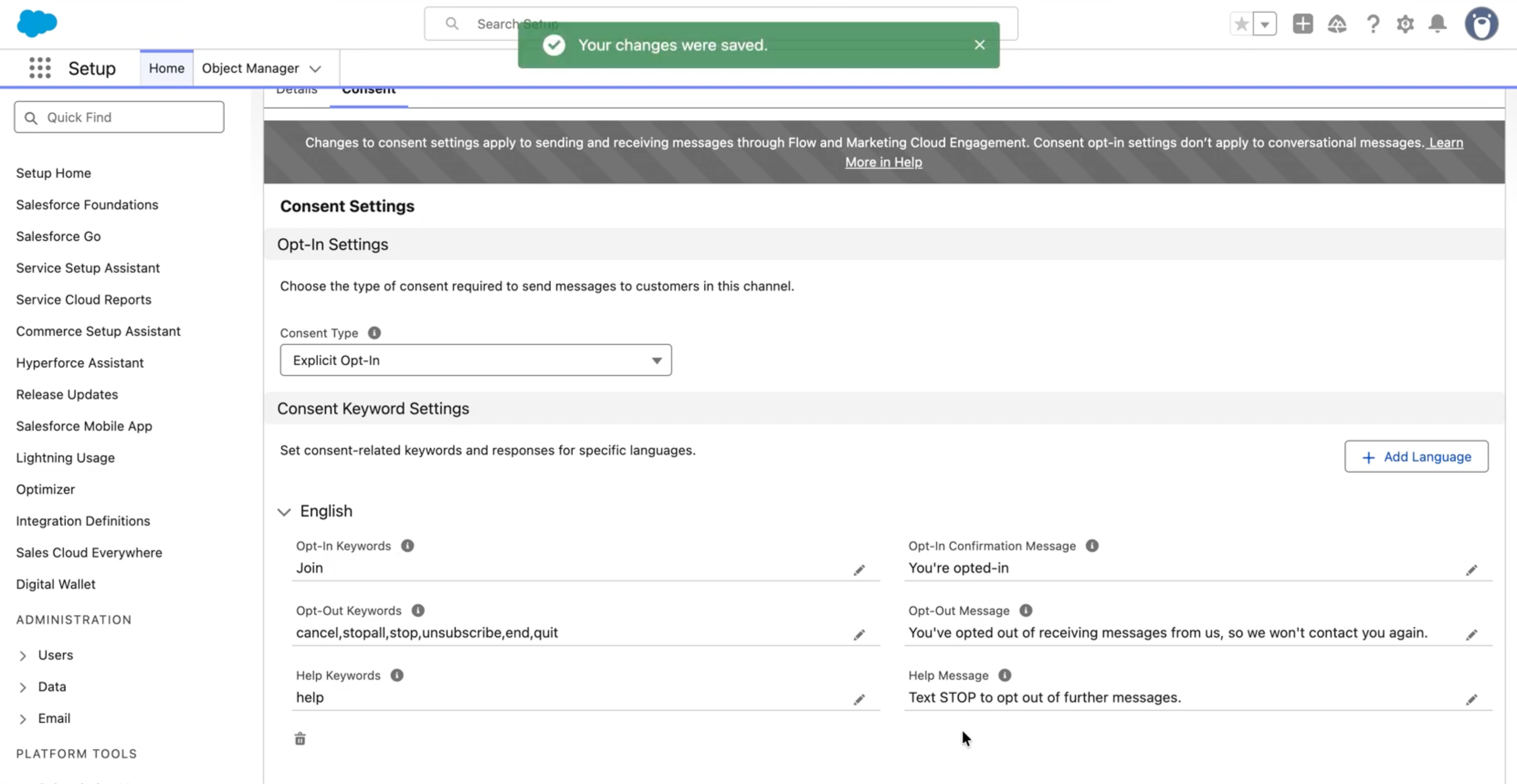Show info for Opt-In Confirmation Message
Screen dimensions: 1517x784
(1092, 546)
